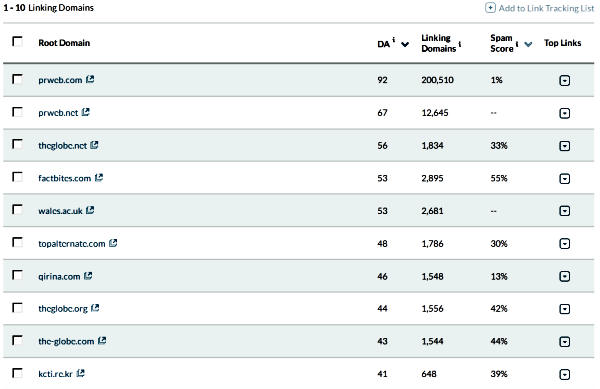600x389 pixels.
Task: Click external link icon next to factbites.com
Action: [x=99, y=177]
